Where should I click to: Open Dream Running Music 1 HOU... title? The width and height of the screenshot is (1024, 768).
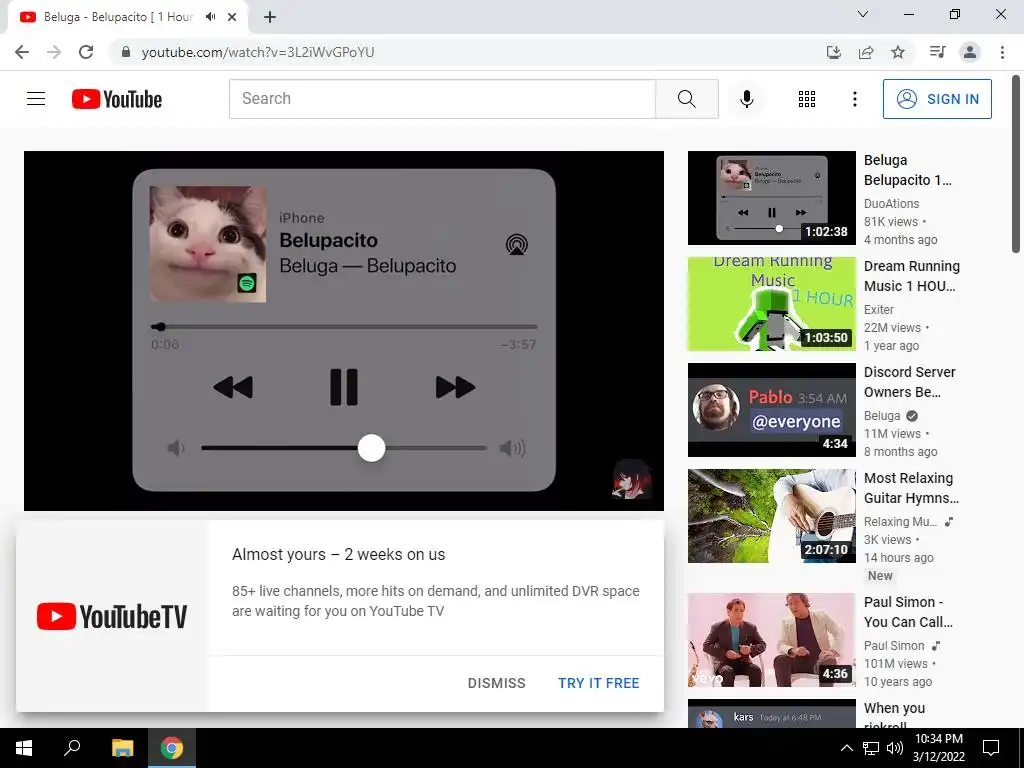tap(912, 276)
